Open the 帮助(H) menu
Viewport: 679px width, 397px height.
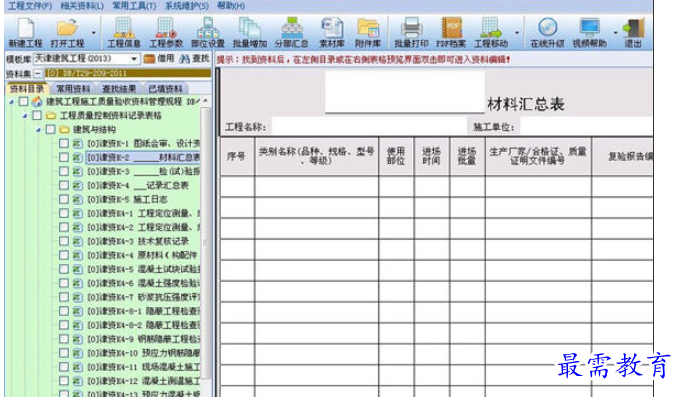coord(231,6)
